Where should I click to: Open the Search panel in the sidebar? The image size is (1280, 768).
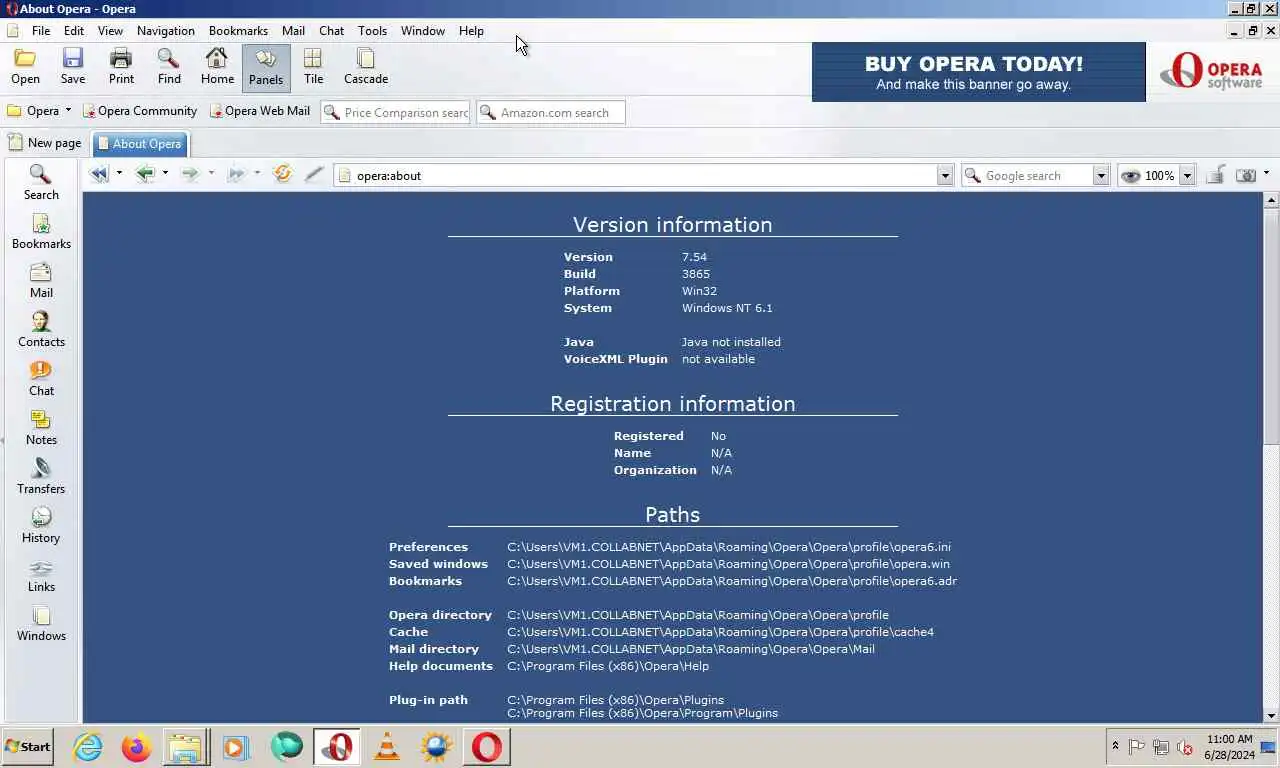[41, 183]
